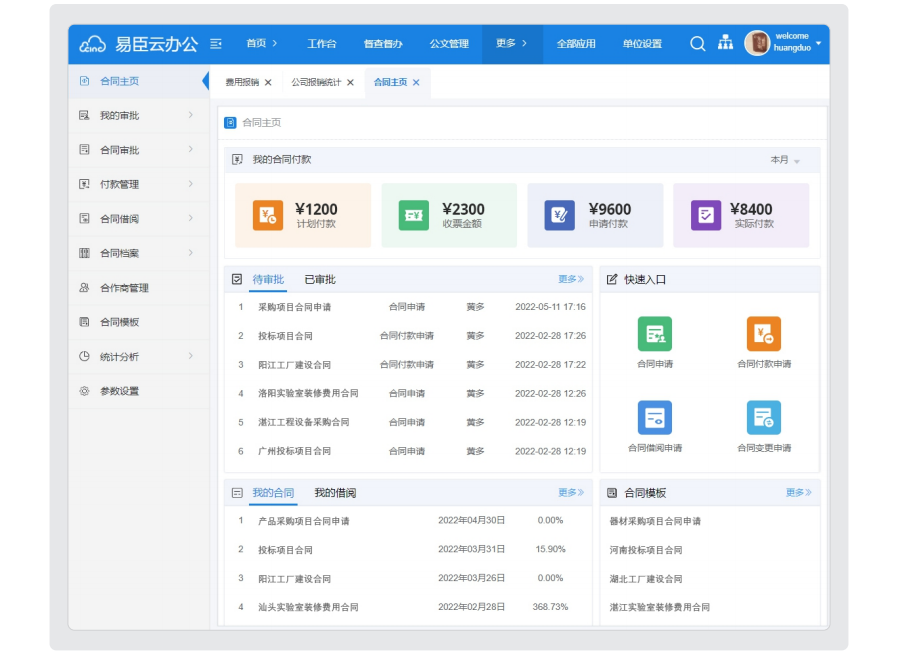
Task: Open the 合同申请 quick entry icon
Action: point(655,334)
